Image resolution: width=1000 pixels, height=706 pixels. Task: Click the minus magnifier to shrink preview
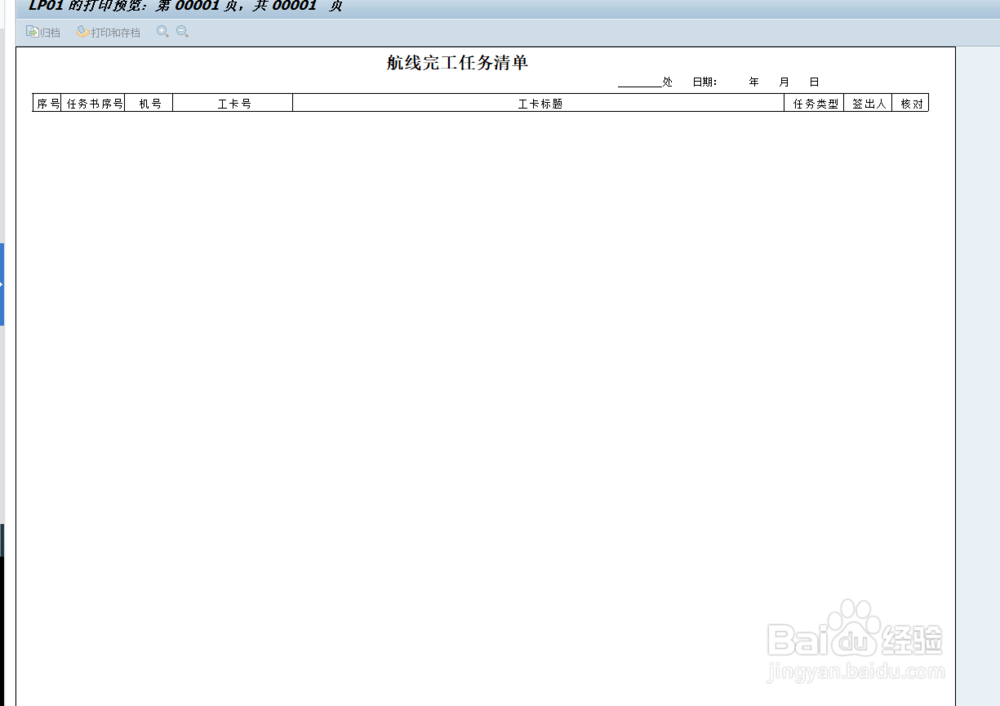coord(181,31)
